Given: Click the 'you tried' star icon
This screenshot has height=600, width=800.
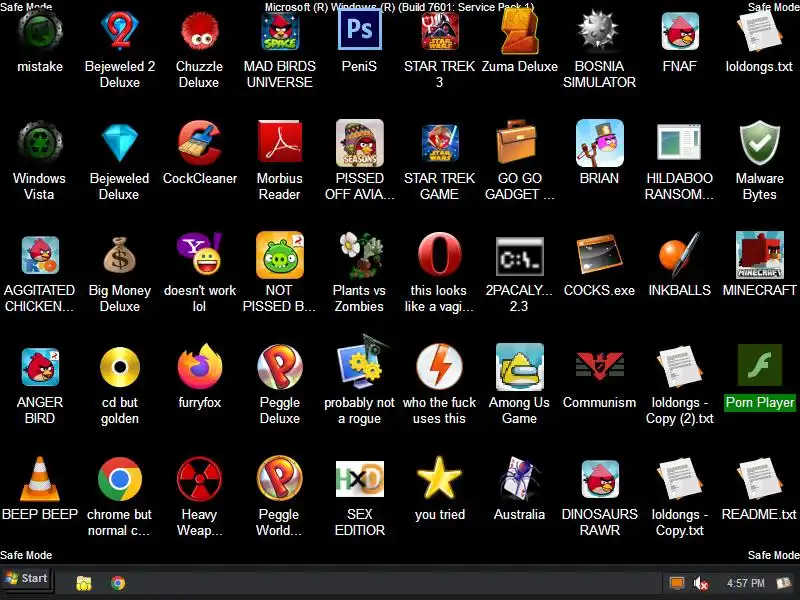Looking at the screenshot, I should coord(439,478).
